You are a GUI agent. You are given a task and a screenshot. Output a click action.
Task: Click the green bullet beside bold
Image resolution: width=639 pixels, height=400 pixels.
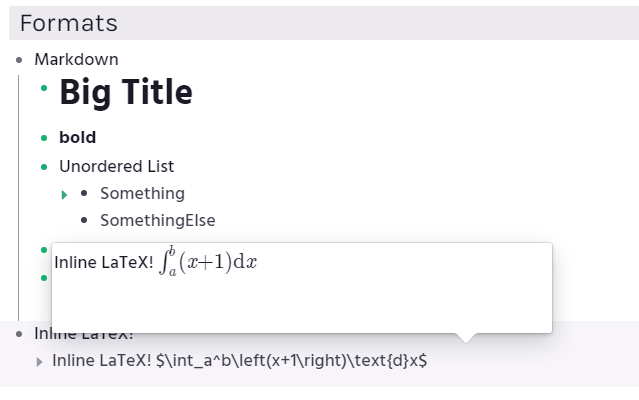coord(44,138)
